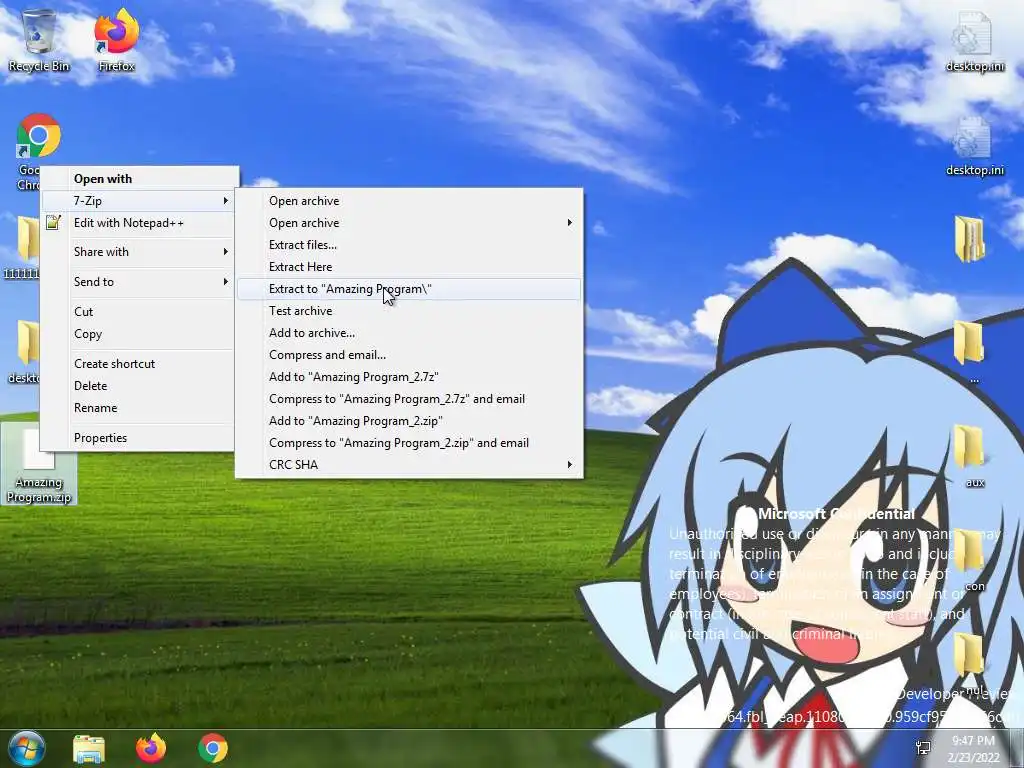This screenshot has height=768, width=1024.
Task: Select Cut from the context menu
Action: pos(138,312)
